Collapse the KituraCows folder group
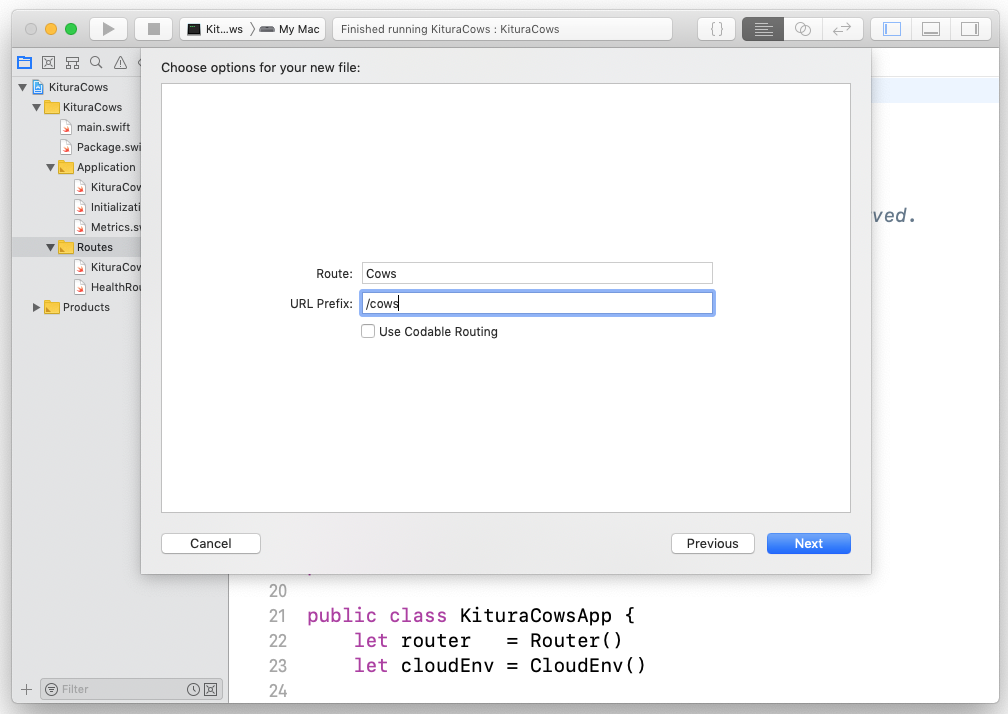1008x714 pixels. pos(37,107)
